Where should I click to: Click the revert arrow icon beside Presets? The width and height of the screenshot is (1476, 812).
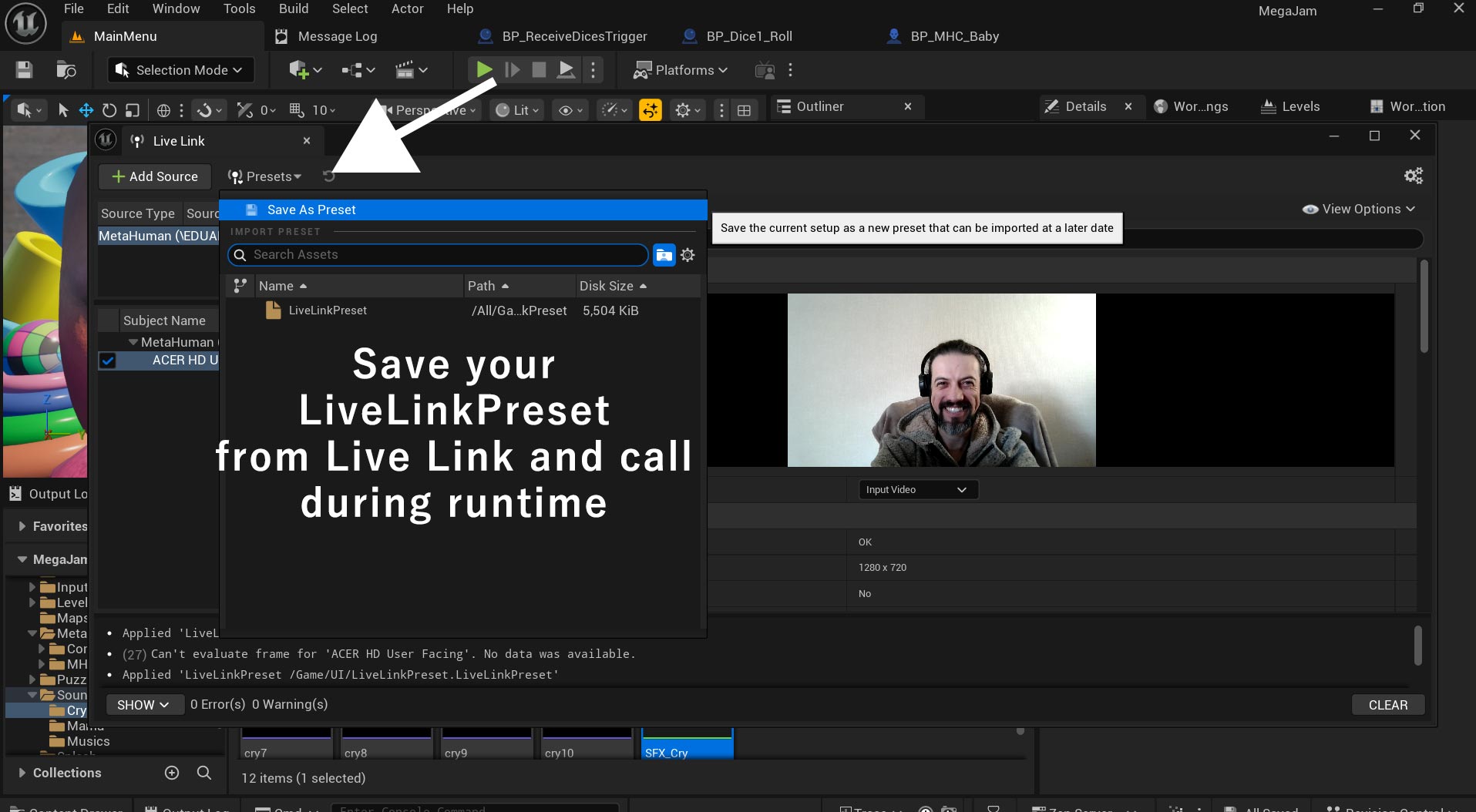329,176
